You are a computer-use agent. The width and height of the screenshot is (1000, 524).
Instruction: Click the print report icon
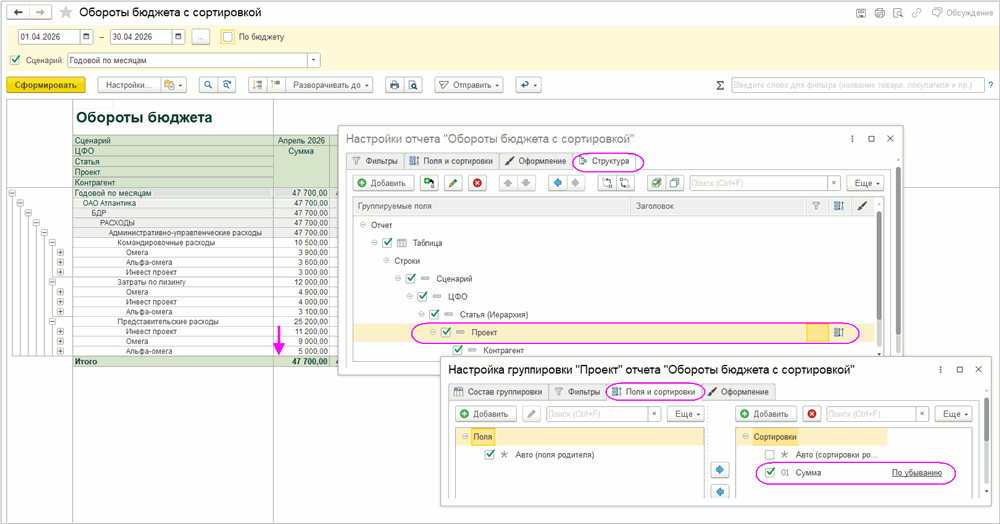394,85
